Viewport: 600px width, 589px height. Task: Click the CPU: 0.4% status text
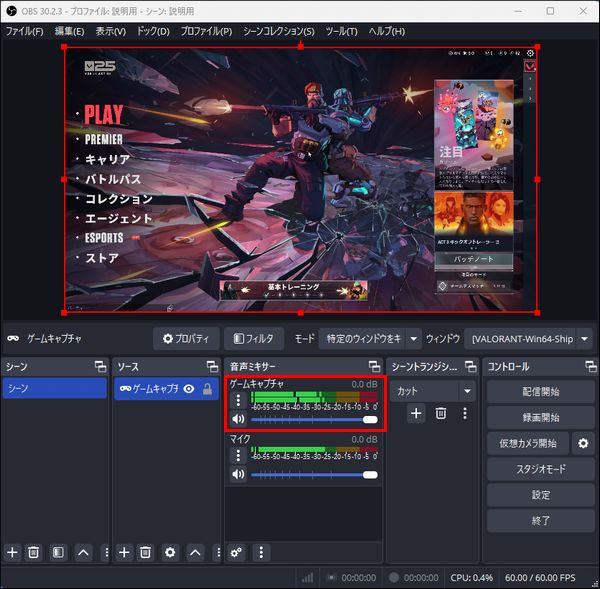(471, 578)
